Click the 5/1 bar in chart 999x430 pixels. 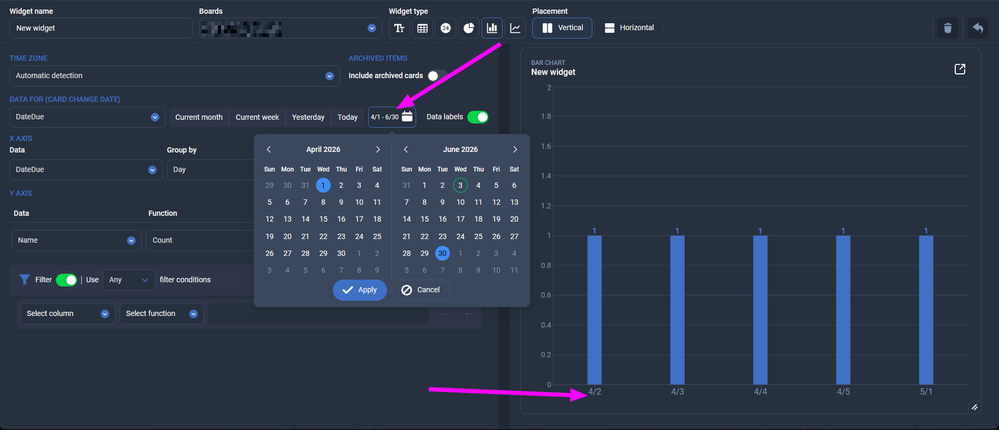tap(926, 310)
